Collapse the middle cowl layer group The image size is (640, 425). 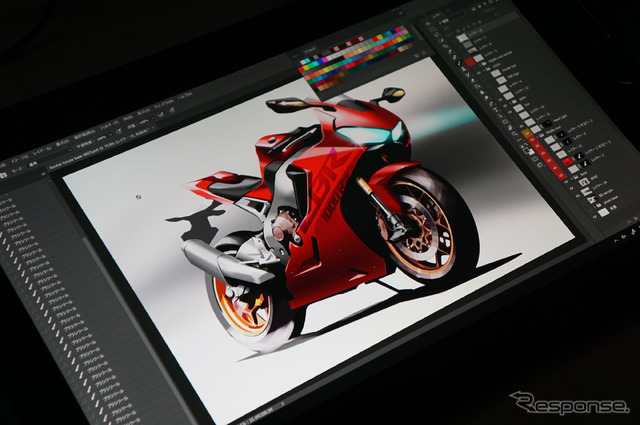pos(538,136)
